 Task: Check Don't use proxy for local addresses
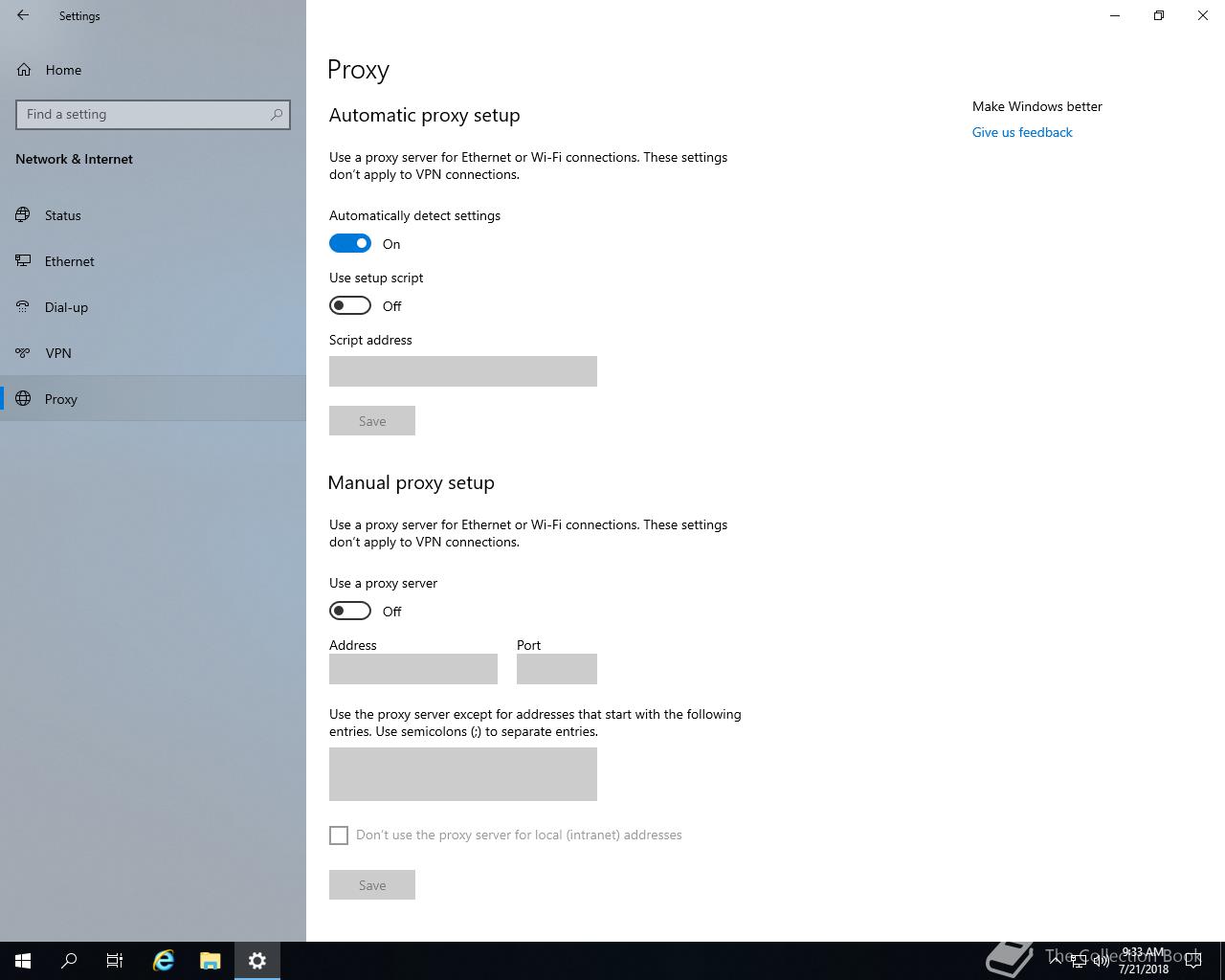(339, 835)
